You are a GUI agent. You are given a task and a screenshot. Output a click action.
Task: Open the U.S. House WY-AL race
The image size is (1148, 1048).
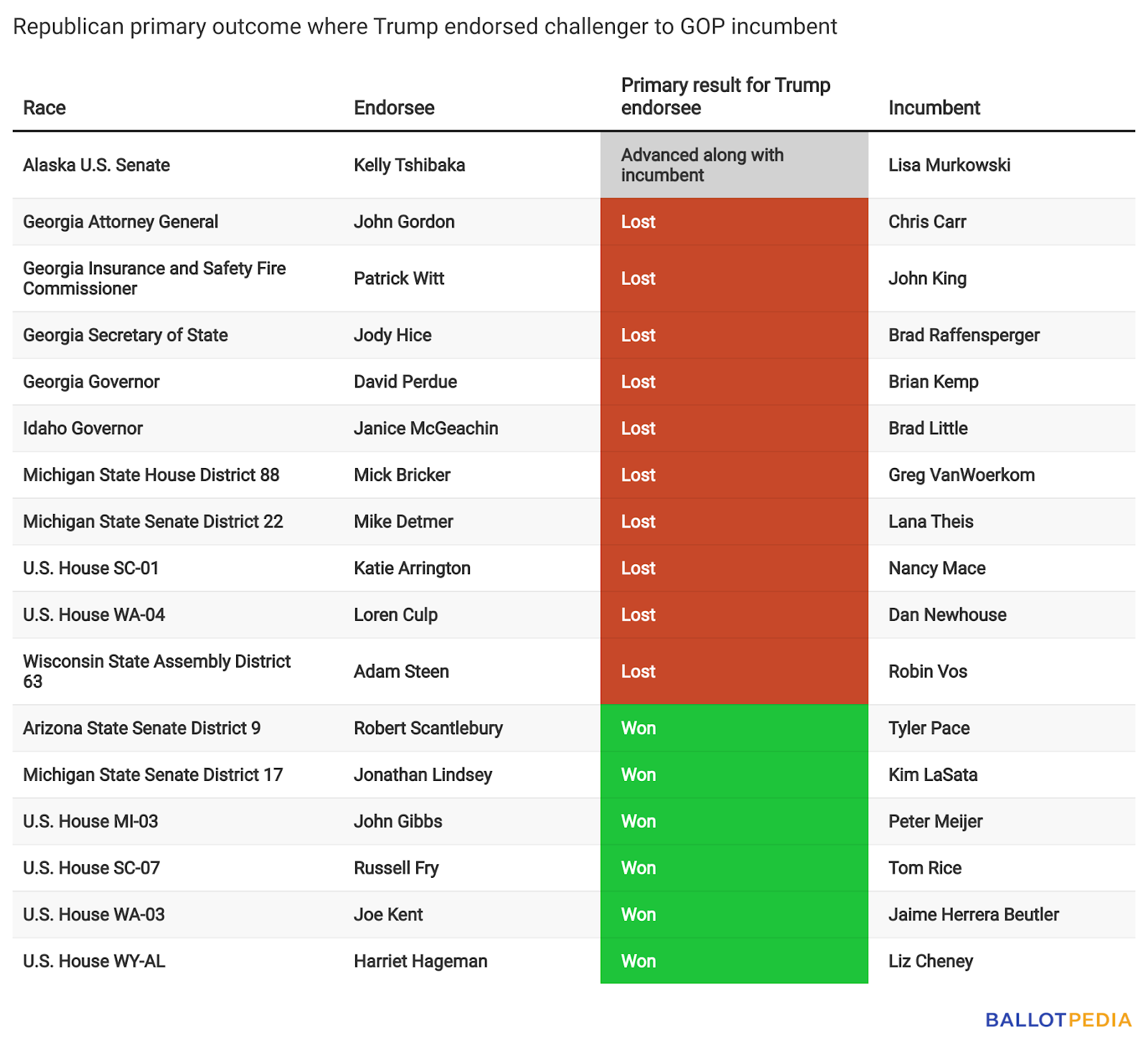pos(94,961)
